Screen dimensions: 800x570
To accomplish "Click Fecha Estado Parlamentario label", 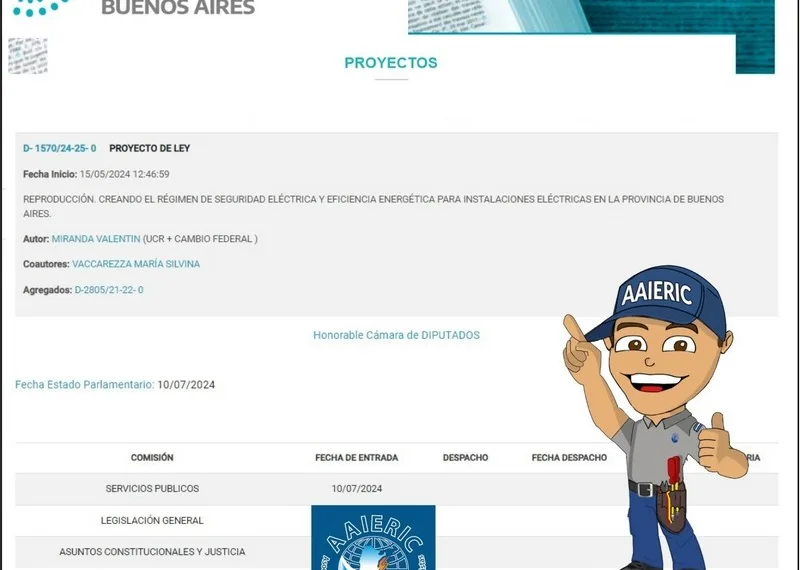I will 84,385.
